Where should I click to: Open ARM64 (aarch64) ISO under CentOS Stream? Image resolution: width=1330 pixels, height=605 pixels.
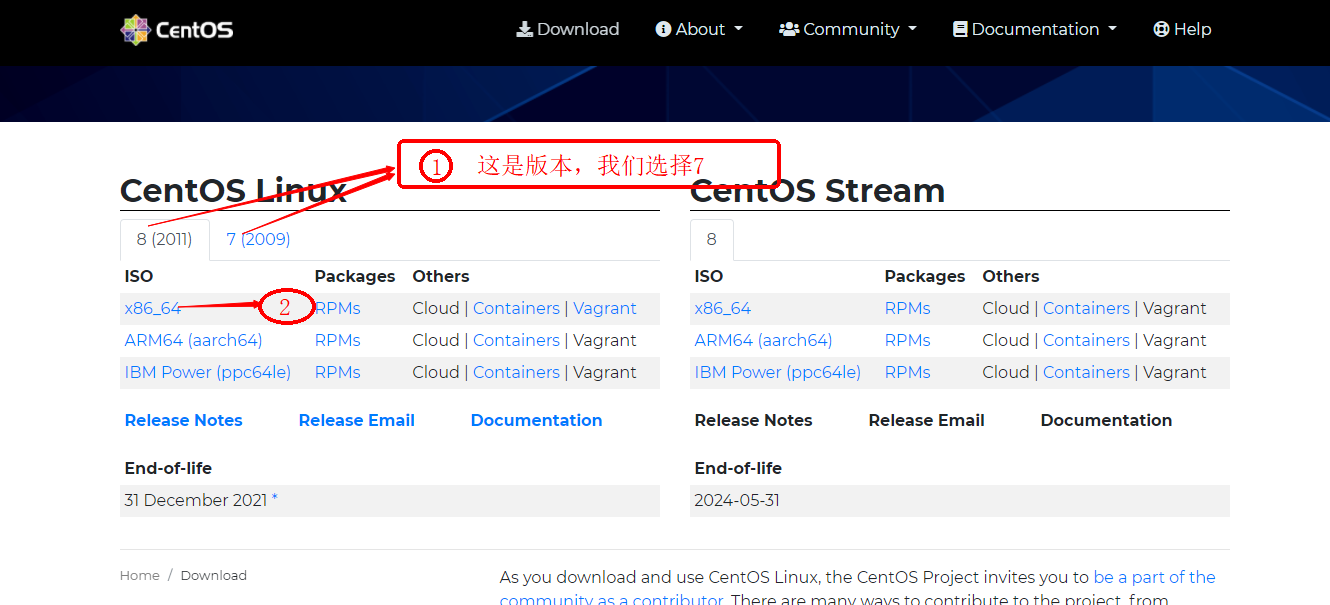tap(763, 340)
